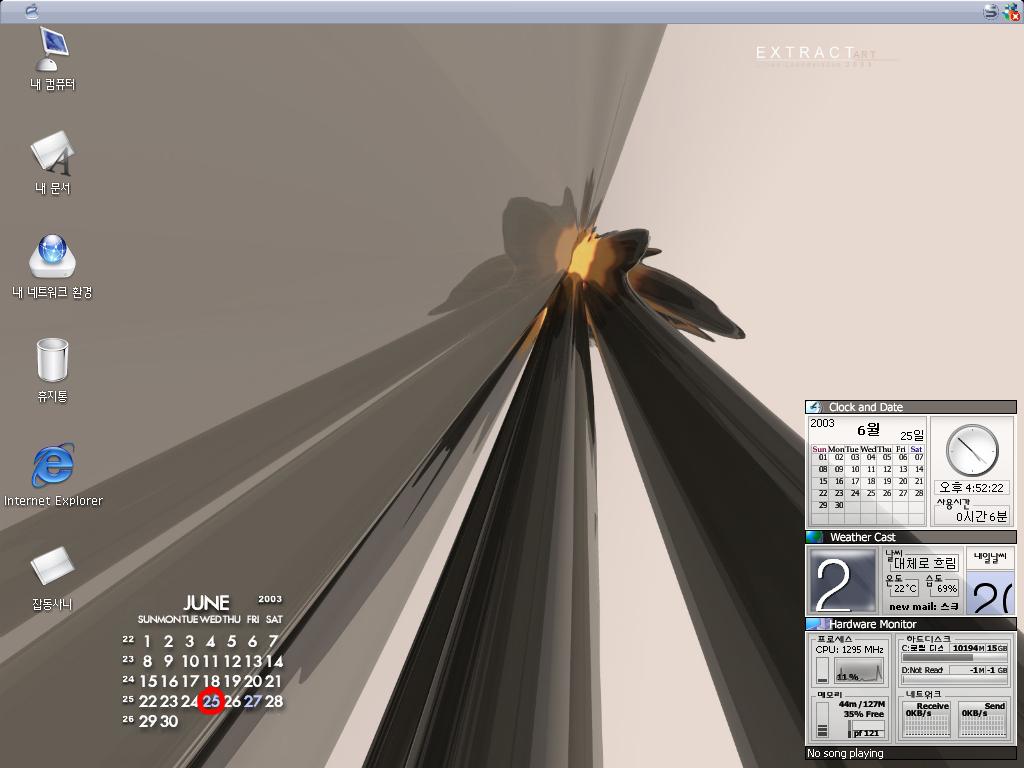Select the circled date 25 on June calendar

coord(210,701)
